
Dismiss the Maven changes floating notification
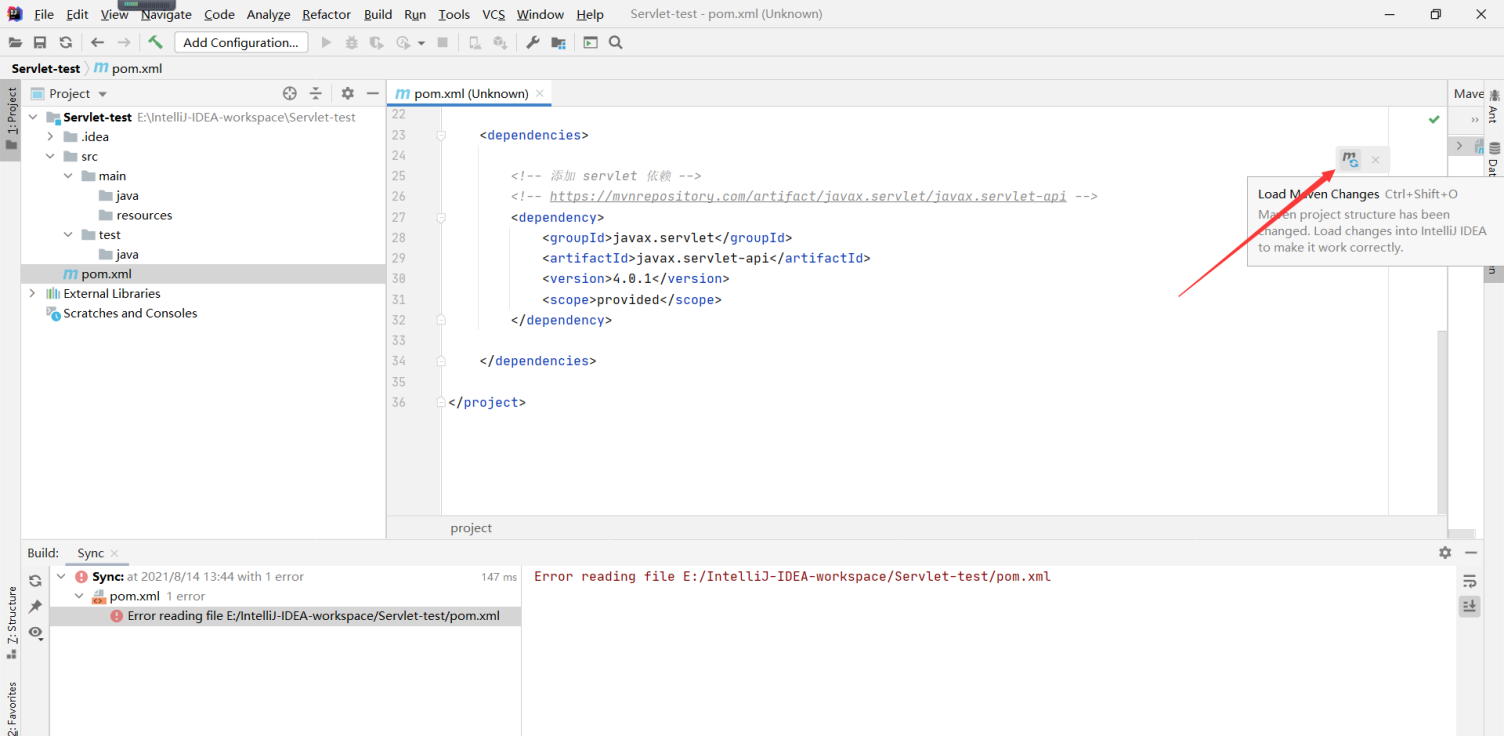point(1376,160)
